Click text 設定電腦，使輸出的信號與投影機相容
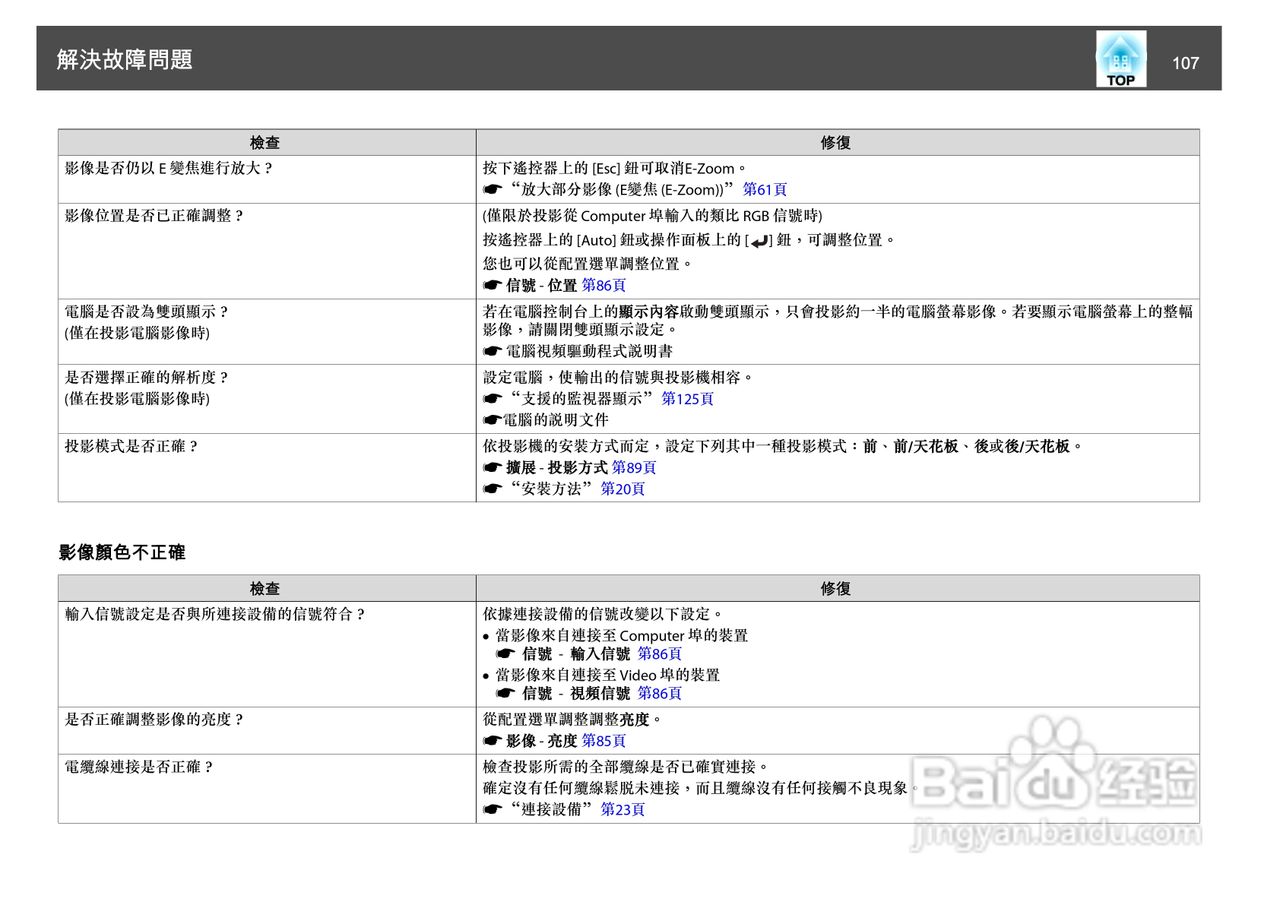 [x=618, y=377]
